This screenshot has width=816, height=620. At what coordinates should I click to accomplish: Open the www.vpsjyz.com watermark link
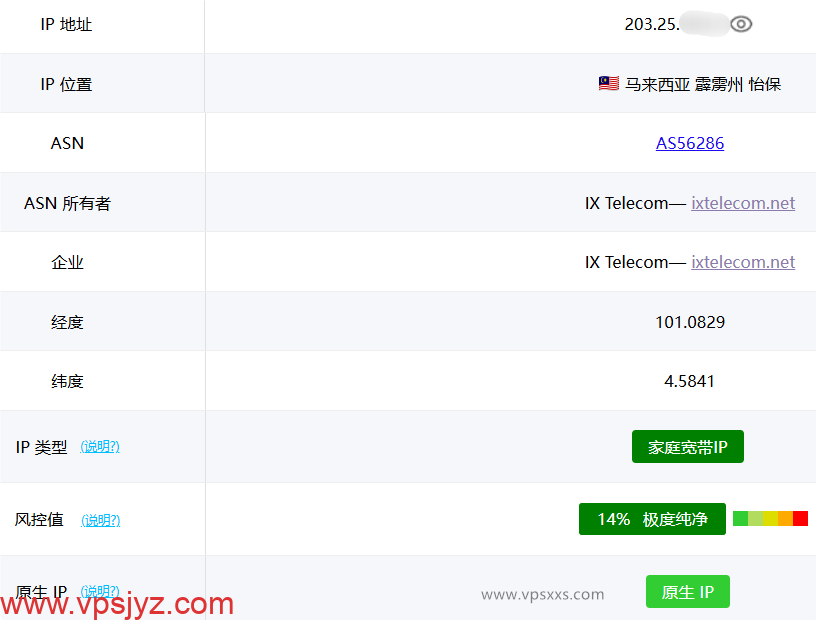pyautogui.click(x=115, y=603)
